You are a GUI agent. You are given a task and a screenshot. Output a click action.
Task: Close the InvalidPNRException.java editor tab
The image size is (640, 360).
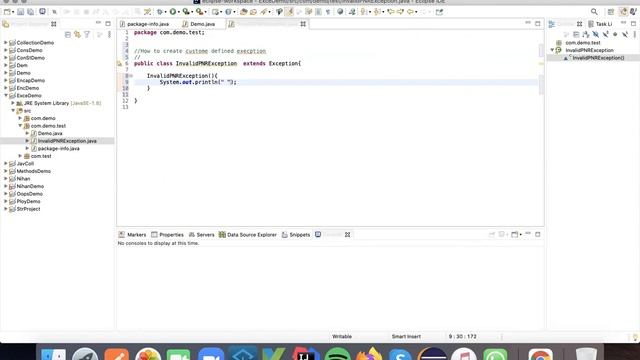tap(303, 24)
